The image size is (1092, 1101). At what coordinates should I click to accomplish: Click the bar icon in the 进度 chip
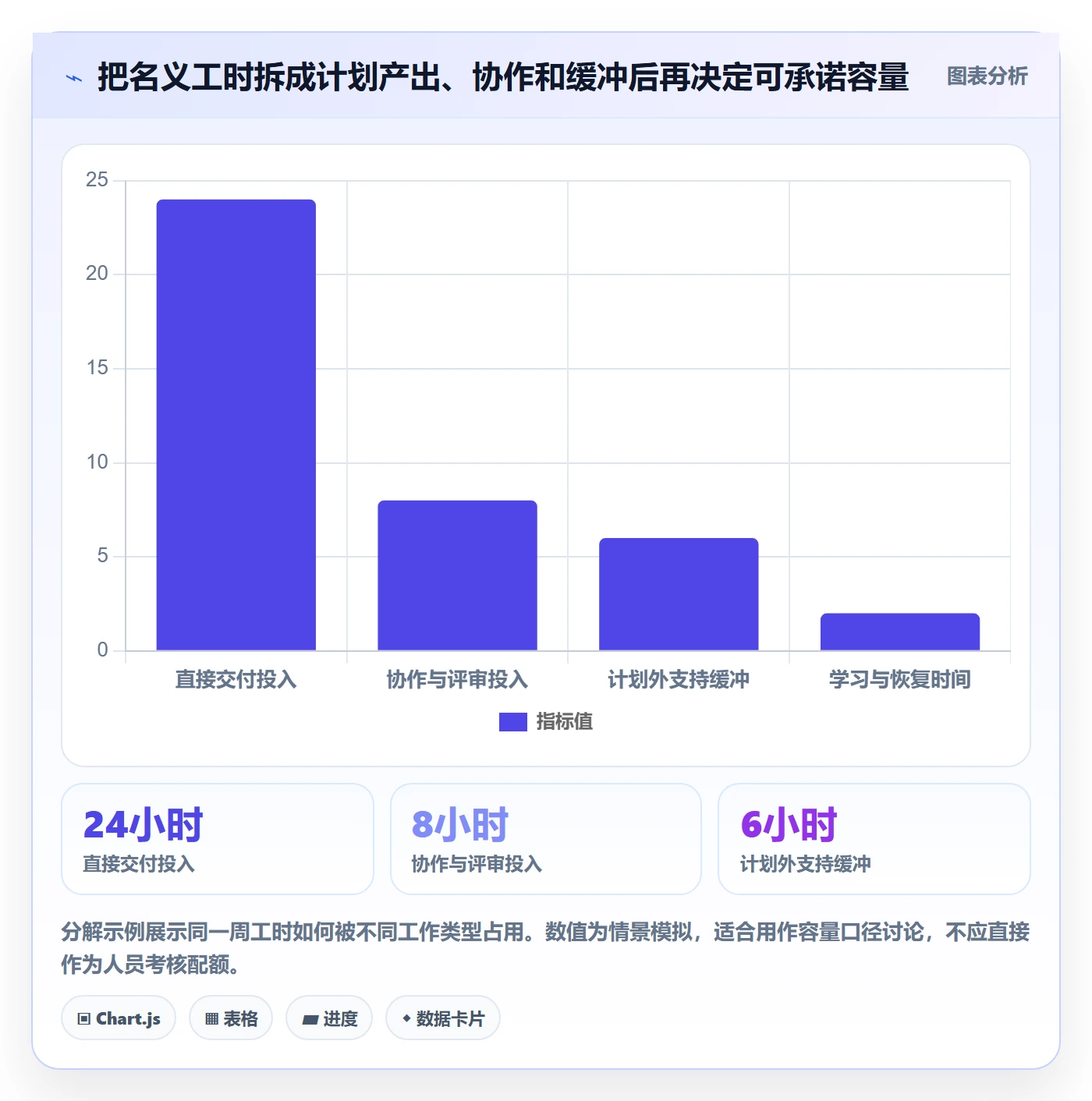310,1020
